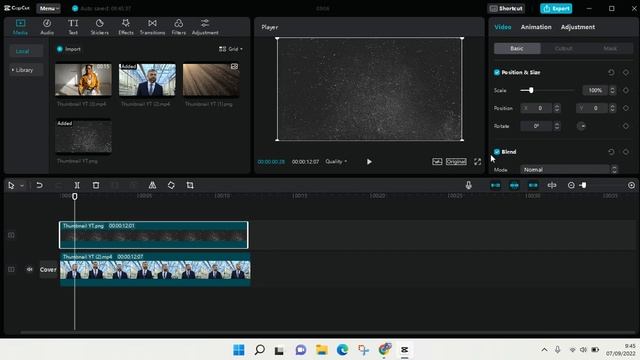The height and width of the screenshot is (360, 640).
Task: Select the Thumbnail YT.png clip on timeline
Action: [x=153, y=235]
